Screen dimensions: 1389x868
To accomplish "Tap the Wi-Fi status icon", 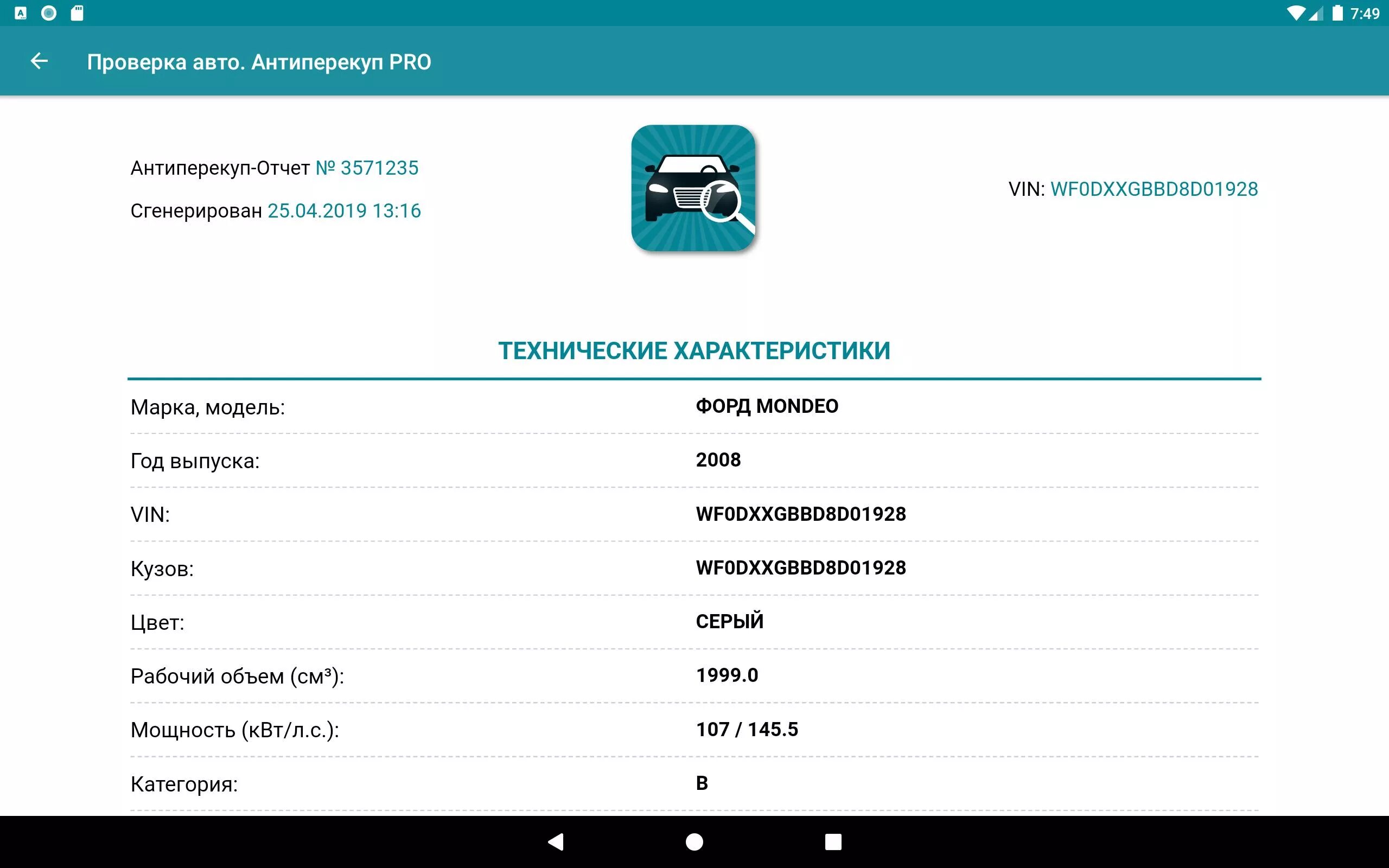I will click(1296, 13).
